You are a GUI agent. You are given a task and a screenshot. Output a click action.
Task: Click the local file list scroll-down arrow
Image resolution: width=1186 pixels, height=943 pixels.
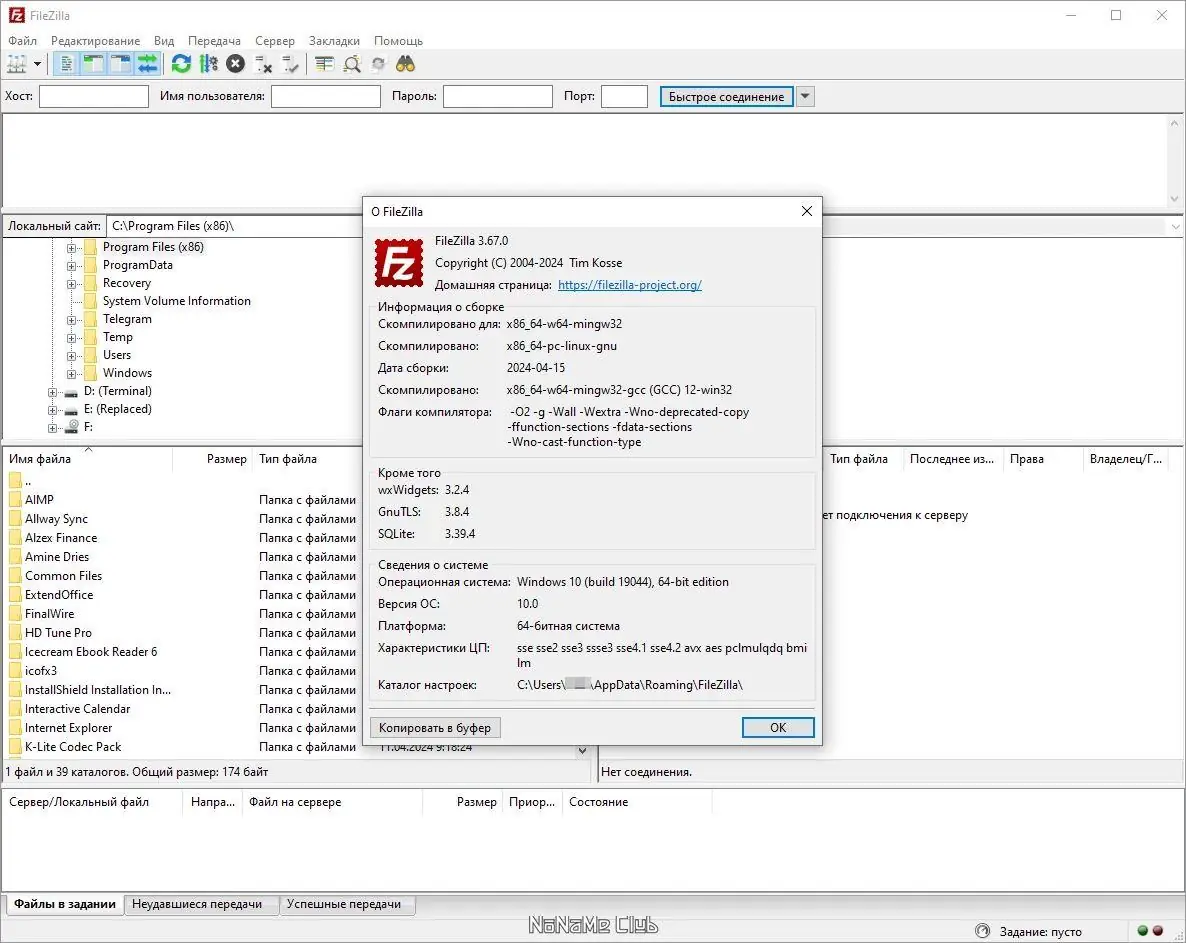tap(582, 751)
